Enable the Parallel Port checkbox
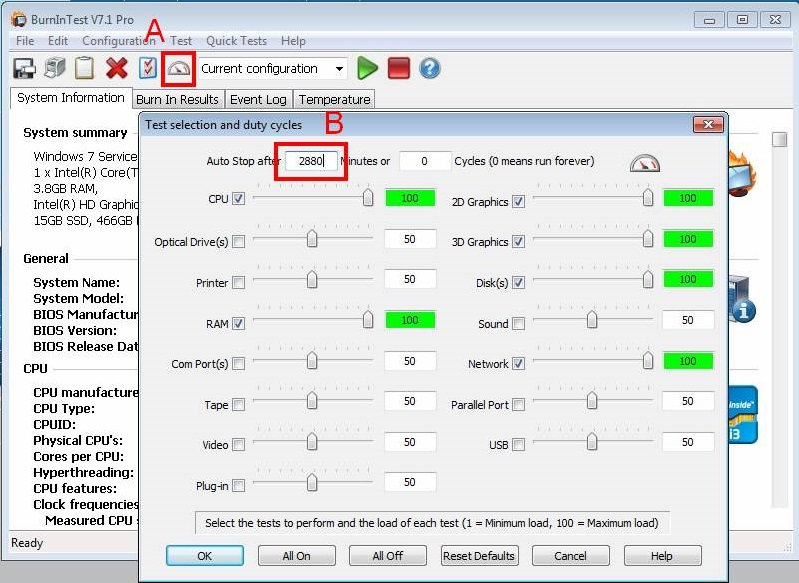 click(518, 405)
